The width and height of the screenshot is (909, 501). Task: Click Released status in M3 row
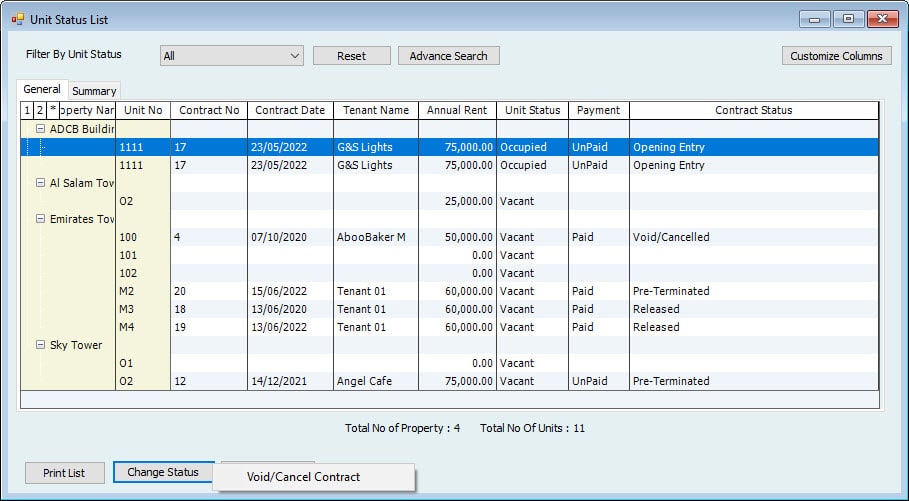[x=754, y=308]
